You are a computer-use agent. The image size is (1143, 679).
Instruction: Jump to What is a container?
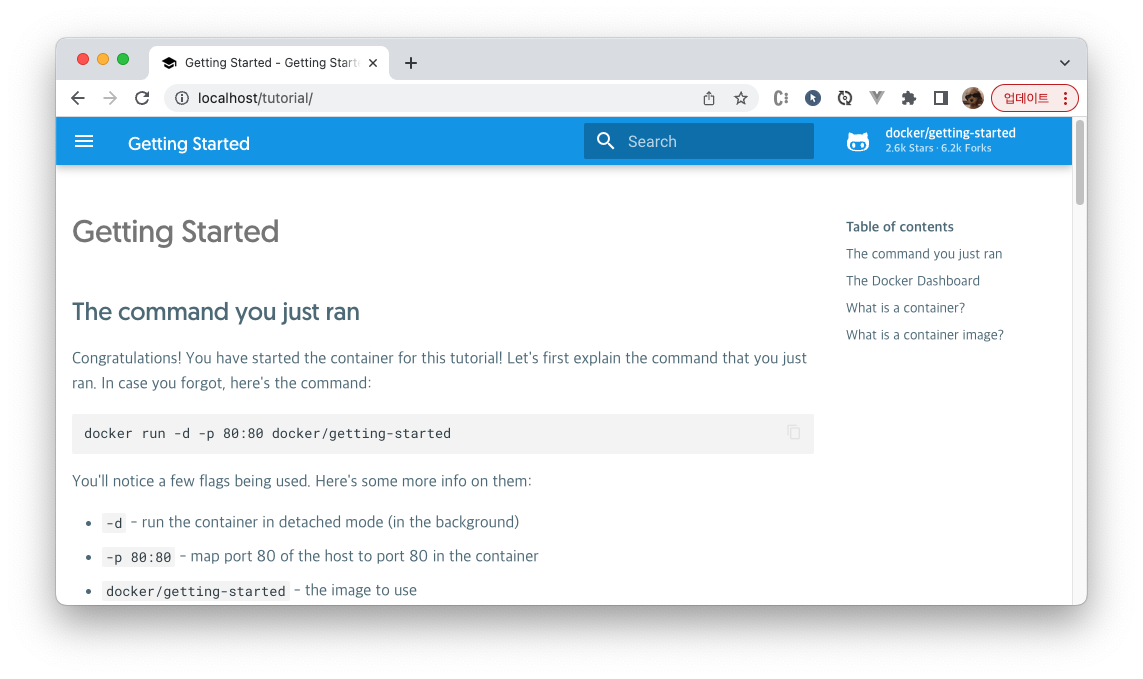[x=905, y=308]
